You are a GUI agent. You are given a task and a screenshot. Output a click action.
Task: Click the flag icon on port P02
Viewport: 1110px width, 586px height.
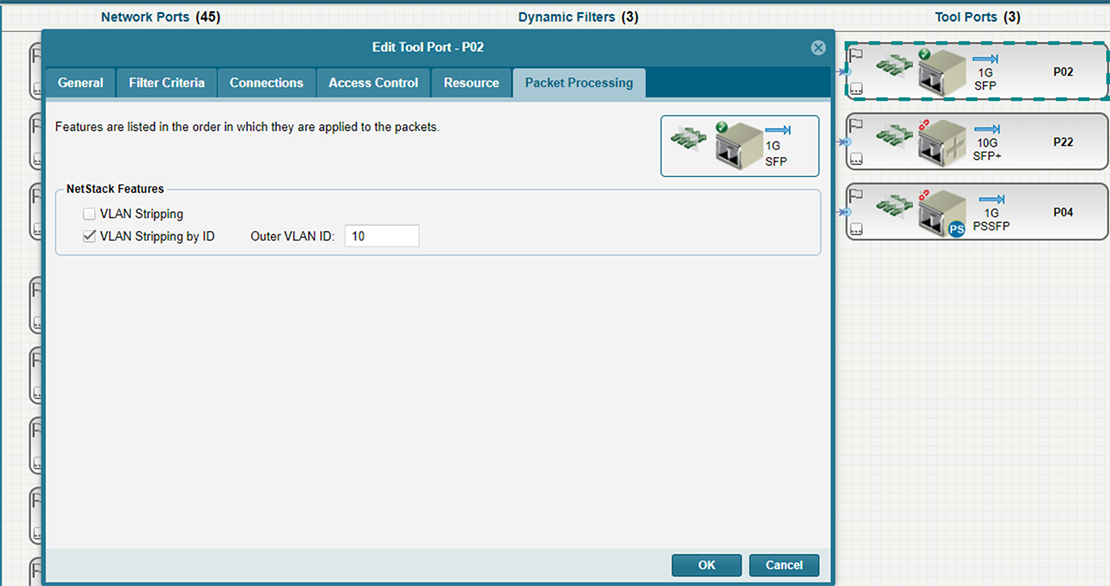pos(856,56)
